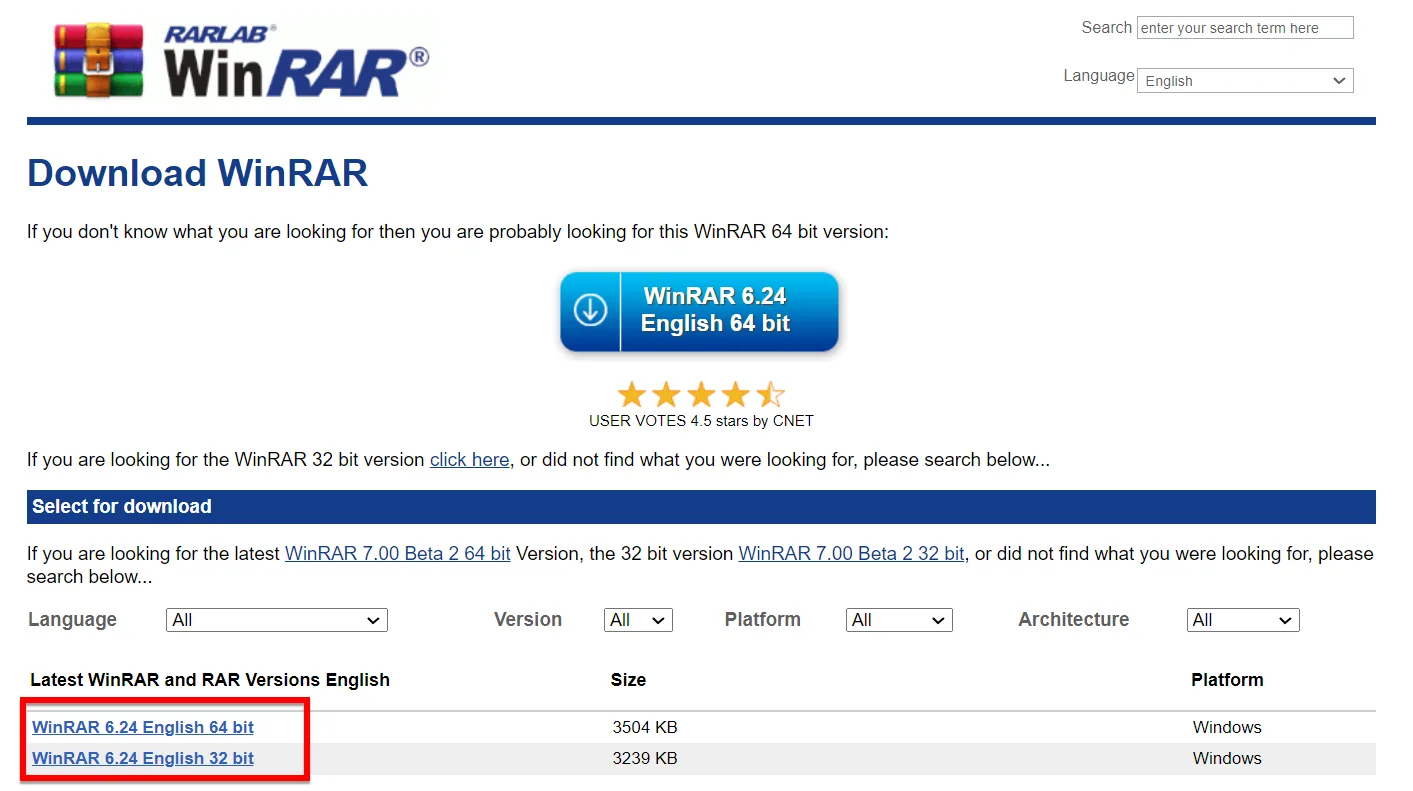Select the 3504 KB size cell
Viewport: 1413px width, 791px height.
click(x=645, y=727)
